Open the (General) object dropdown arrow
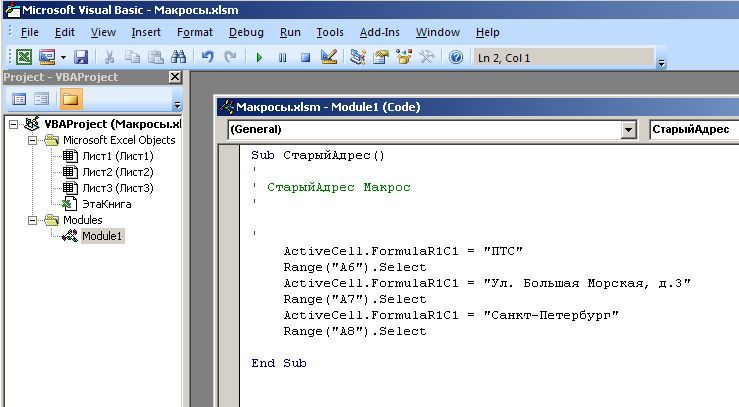Image resolution: width=739 pixels, height=407 pixels. tap(628, 130)
